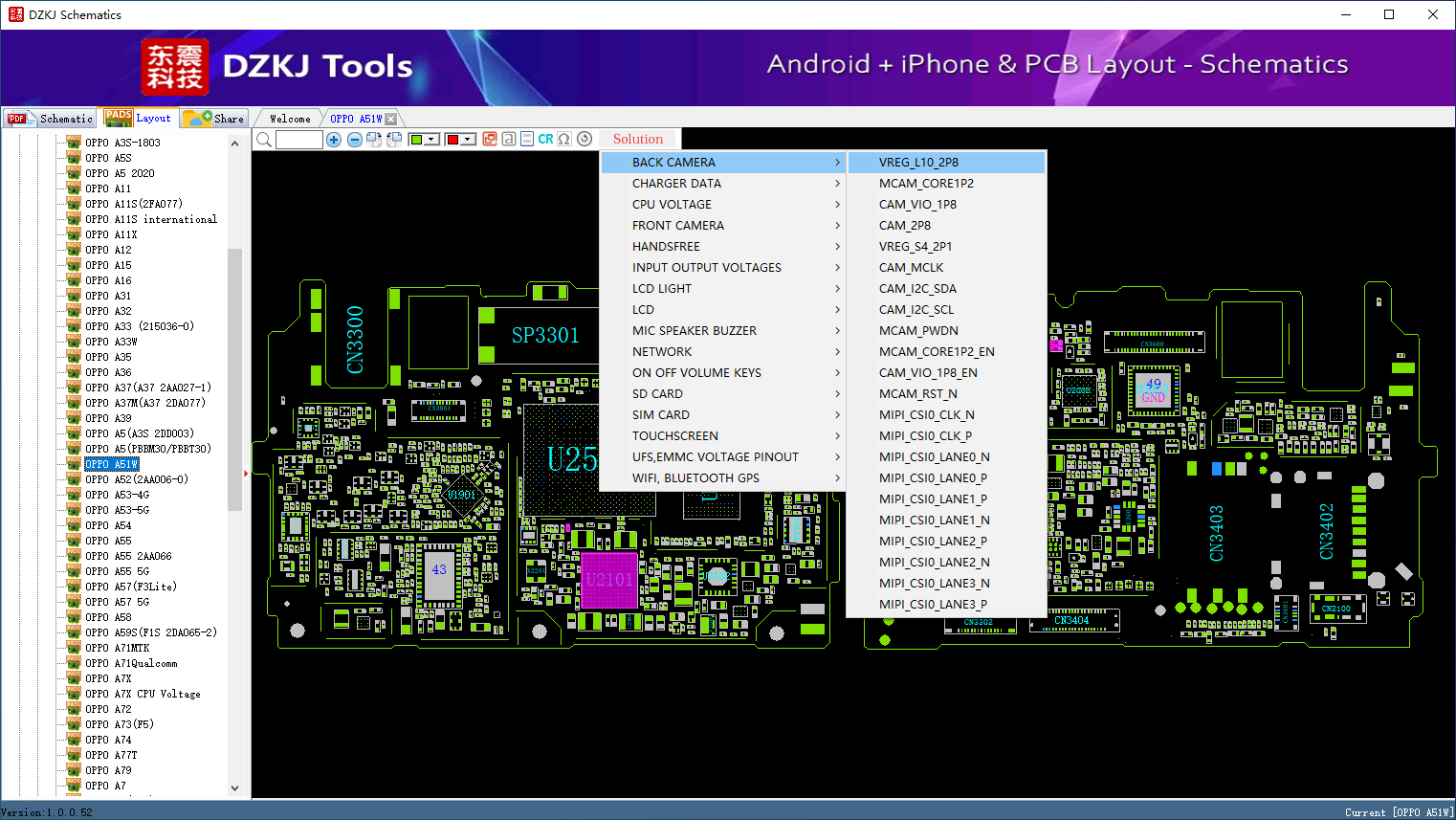Click SP3301 component on PCB layout
The width and height of the screenshot is (1456, 820).
(545, 335)
